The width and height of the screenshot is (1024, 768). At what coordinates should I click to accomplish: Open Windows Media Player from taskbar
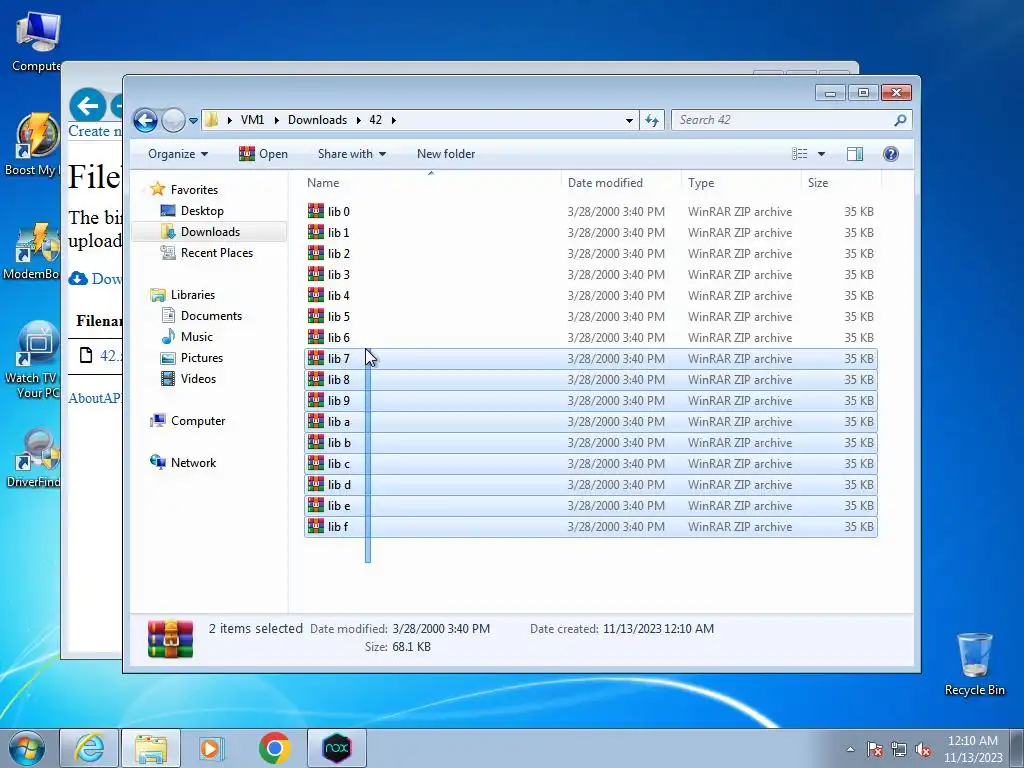pos(211,748)
